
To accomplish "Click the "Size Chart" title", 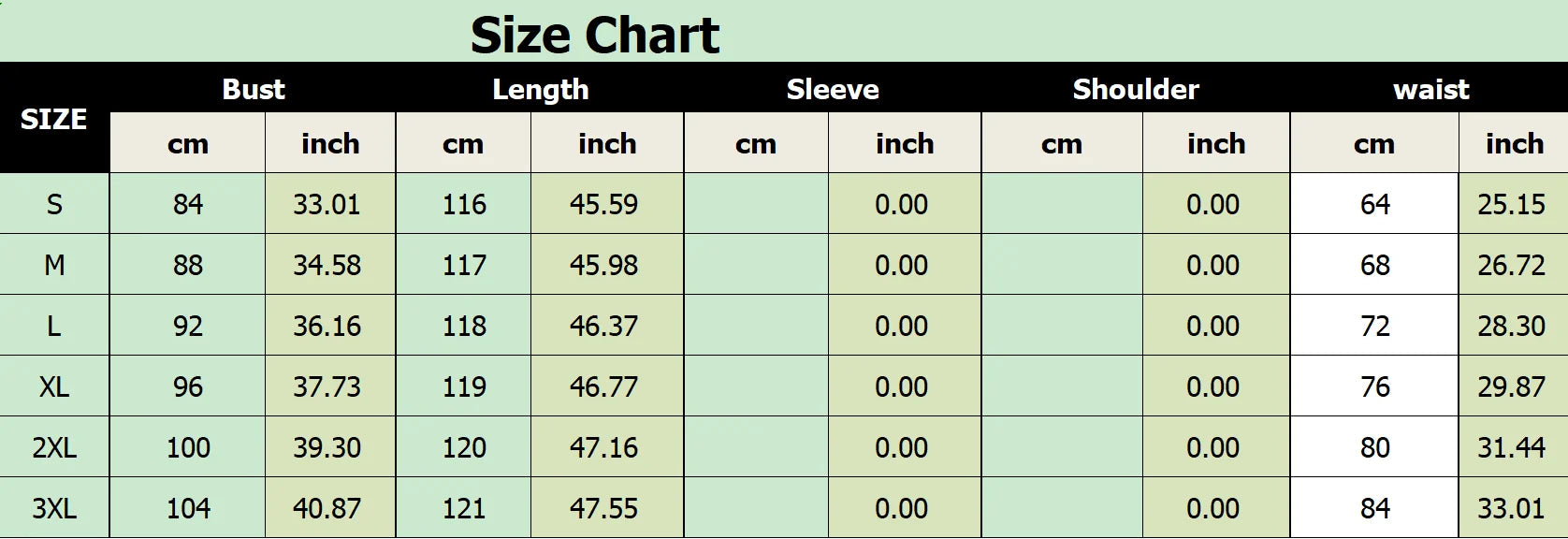I will pyautogui.click(x=595, y=36).
